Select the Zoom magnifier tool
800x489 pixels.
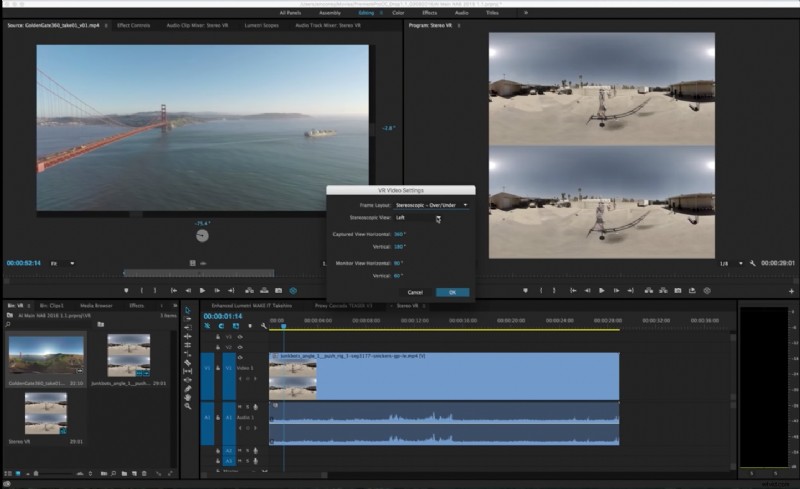(x=188, y=406)
